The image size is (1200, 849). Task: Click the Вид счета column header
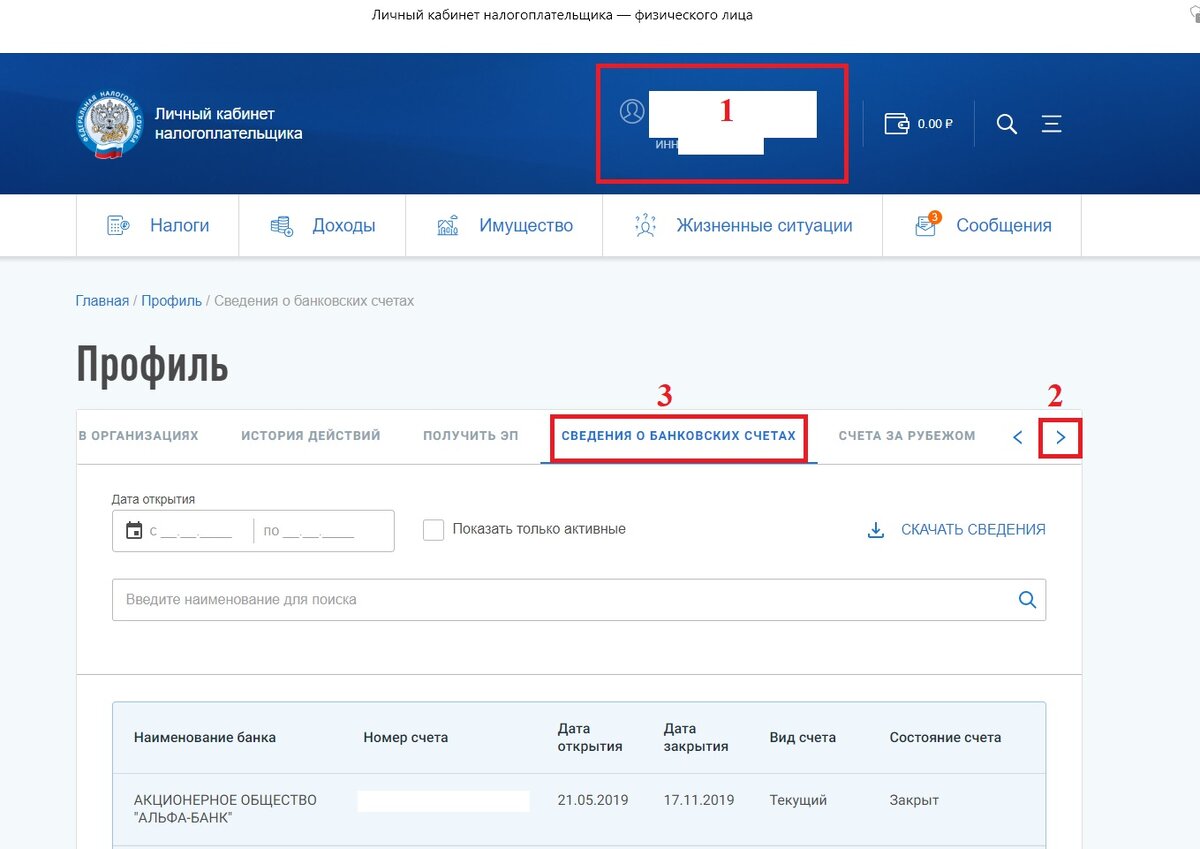(x=803, y=738)
